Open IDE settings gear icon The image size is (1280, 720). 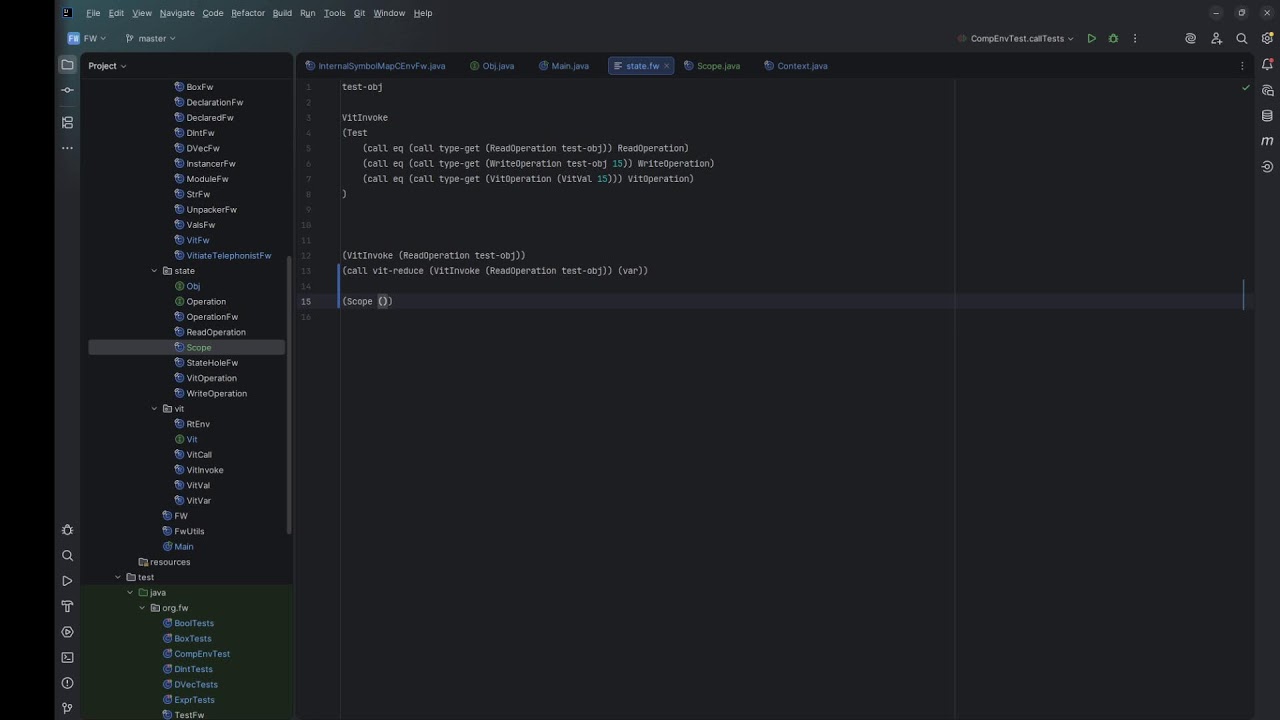[x=1267, y=39]
